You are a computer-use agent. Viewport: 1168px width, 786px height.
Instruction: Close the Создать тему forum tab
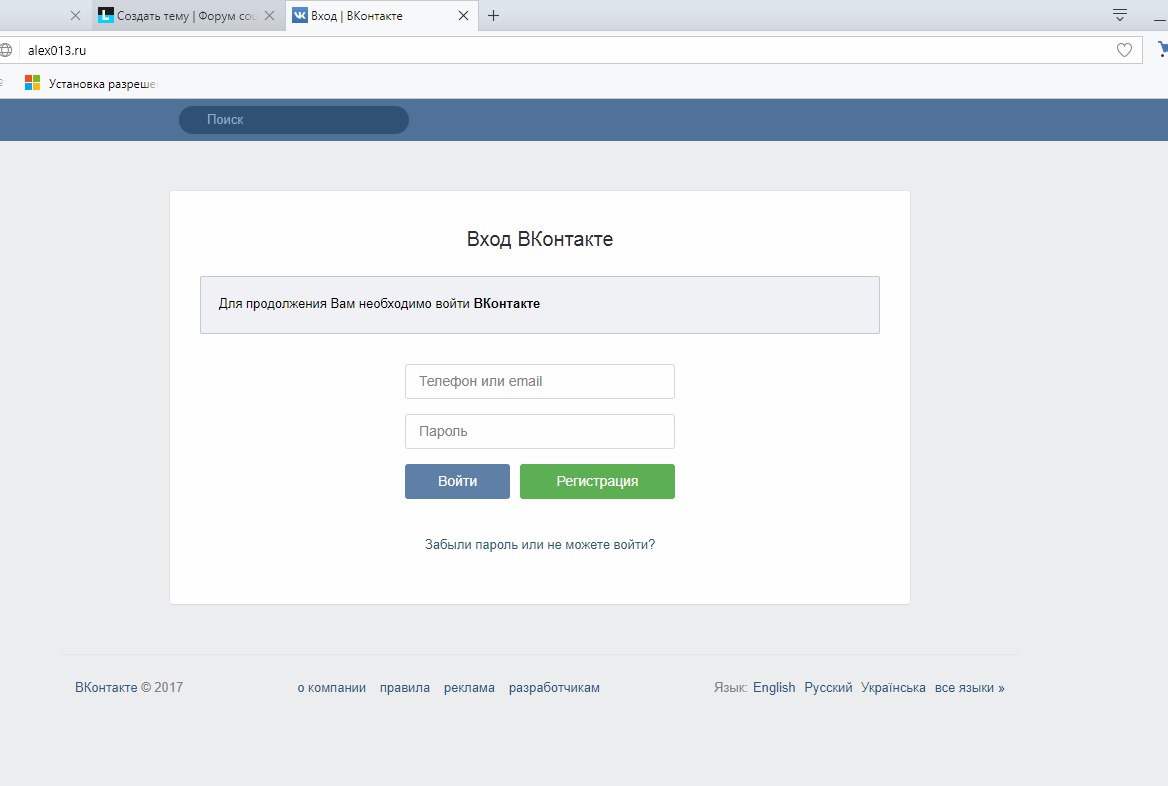tap(270, 16)
